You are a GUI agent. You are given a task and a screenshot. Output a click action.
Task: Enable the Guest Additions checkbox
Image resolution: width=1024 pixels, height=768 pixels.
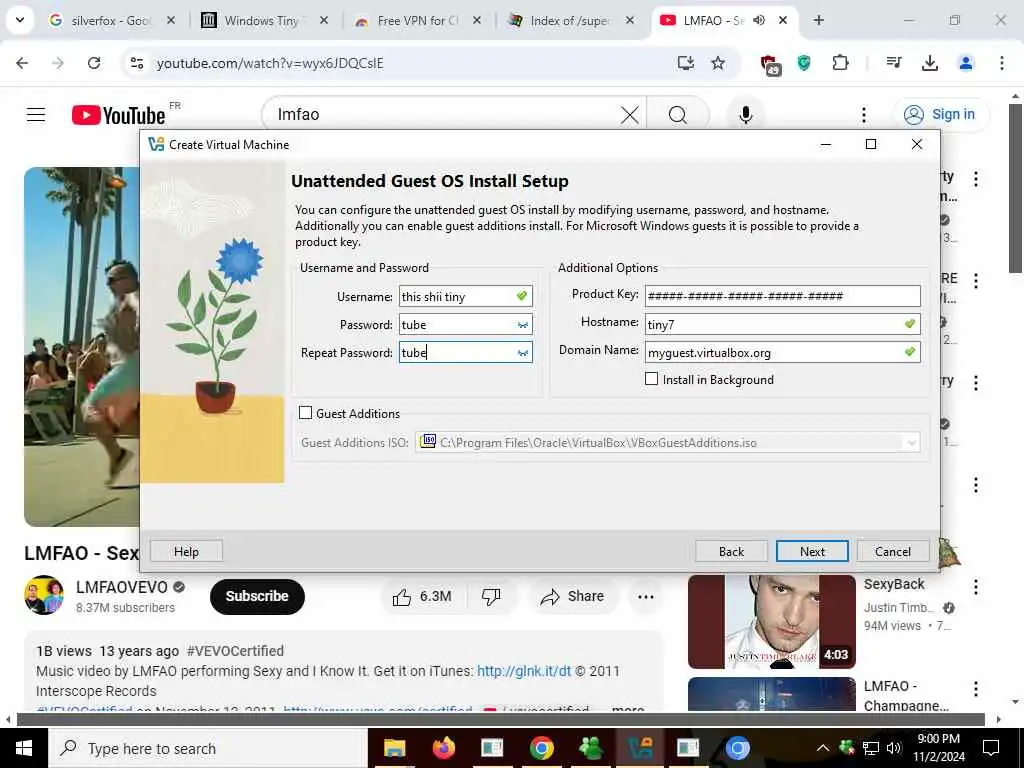305,413
